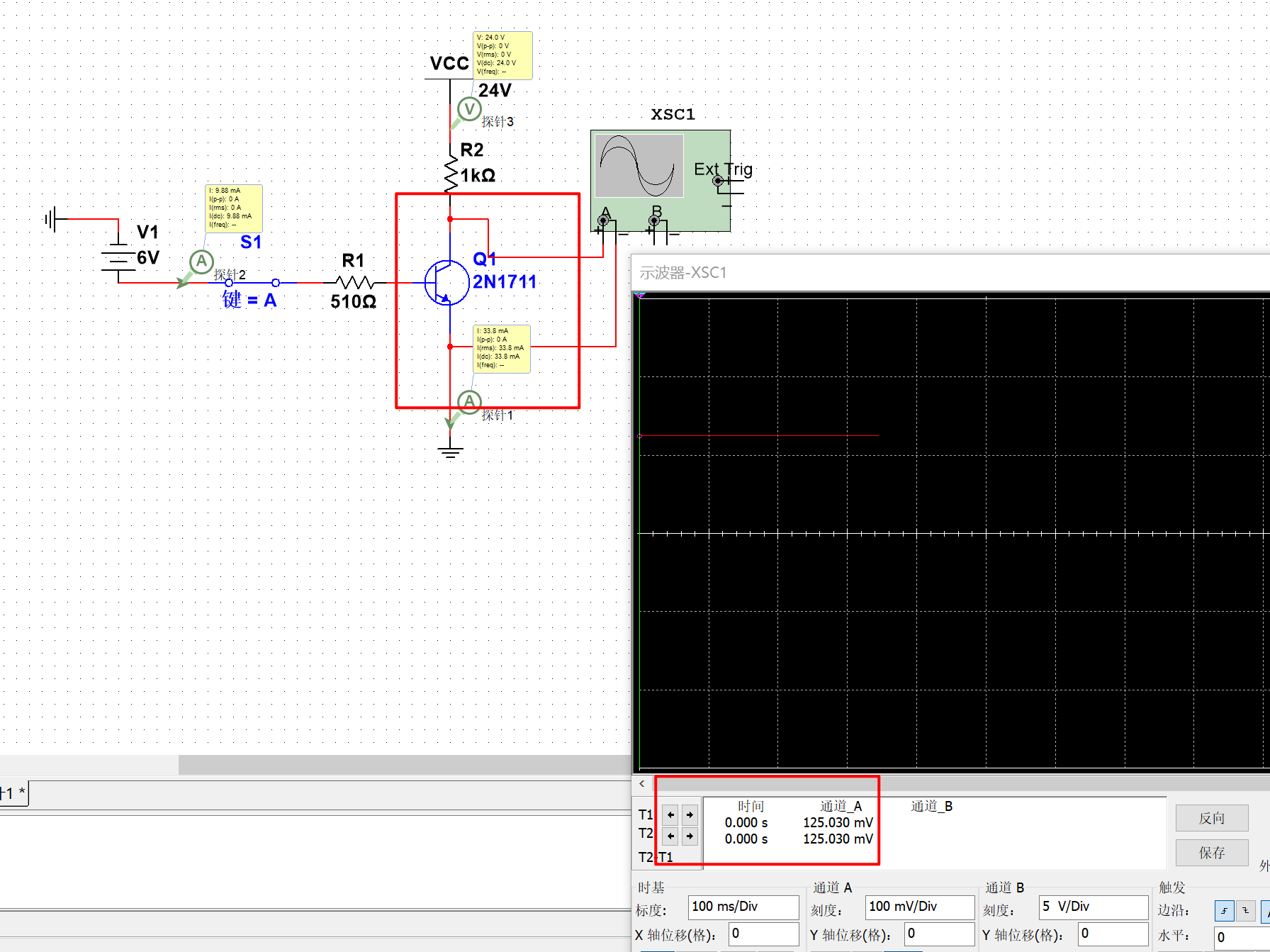
Task: Click probe 3 voltage readout box
Action: pyautogui.click(x=502, y=55)
